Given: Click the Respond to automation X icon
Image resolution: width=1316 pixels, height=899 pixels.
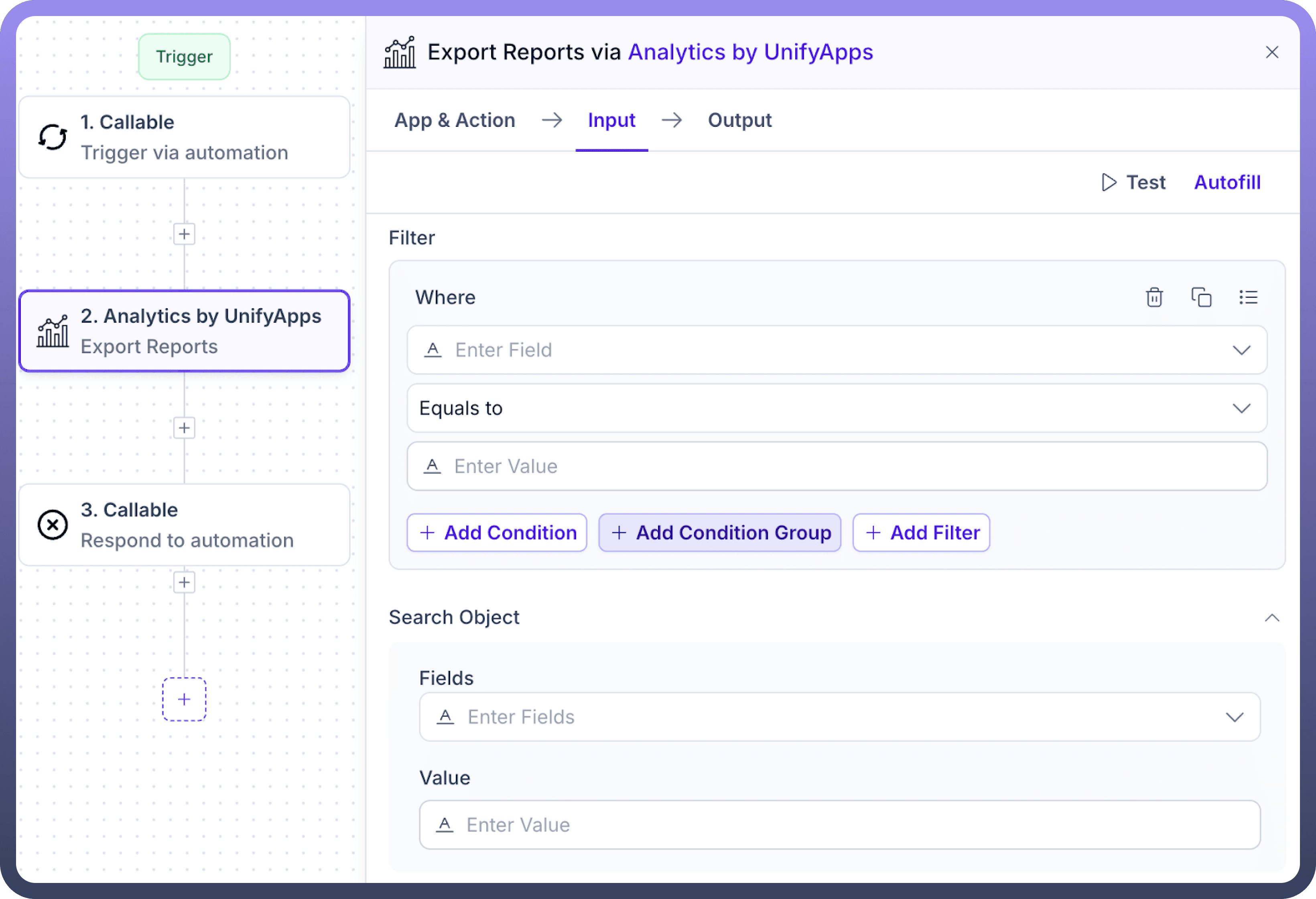Looking at the screenshot, I should pos(53,525).
